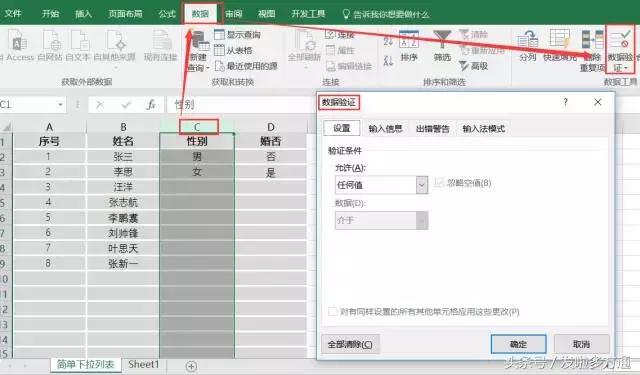
Task: Open the 开发工具 ribbon tab
Action: [308, 13]
